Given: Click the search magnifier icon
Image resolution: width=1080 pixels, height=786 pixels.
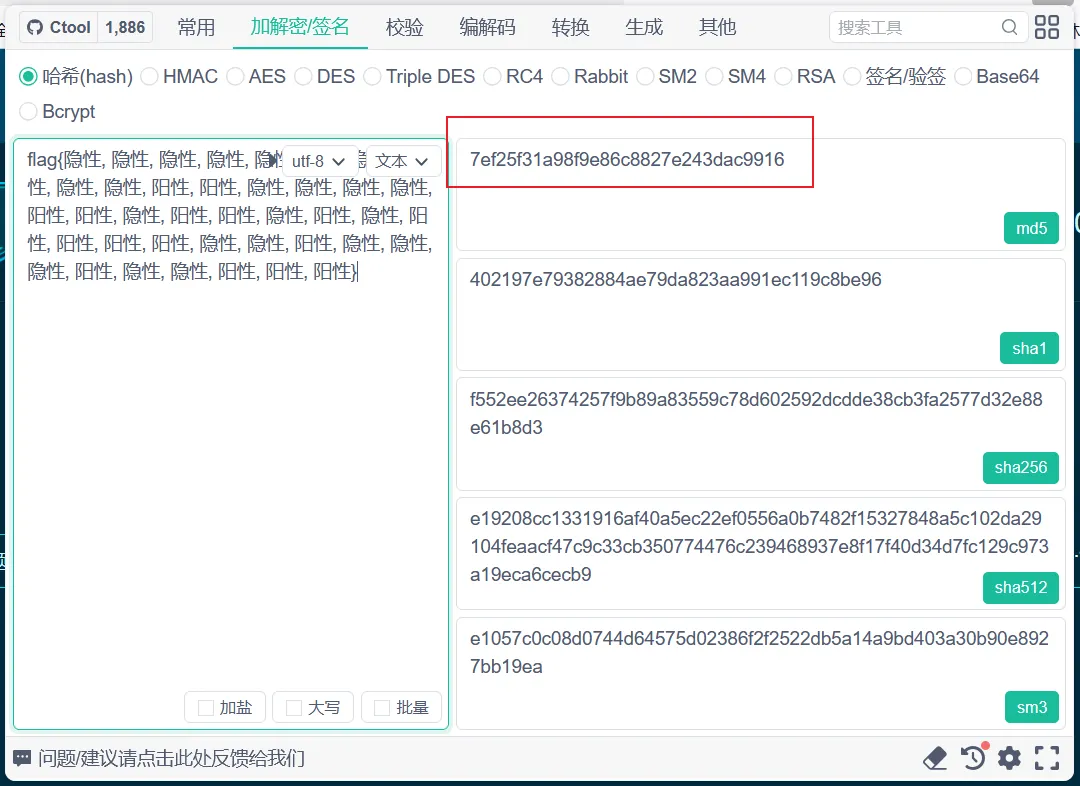Looking at the screenshot, I should [x=1009, y=27].
